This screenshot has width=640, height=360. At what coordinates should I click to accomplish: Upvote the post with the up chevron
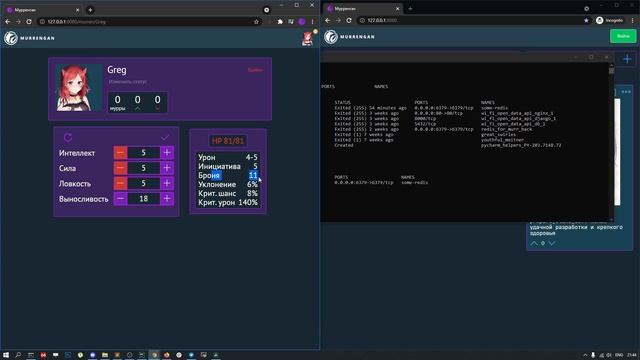click(534, 243)
